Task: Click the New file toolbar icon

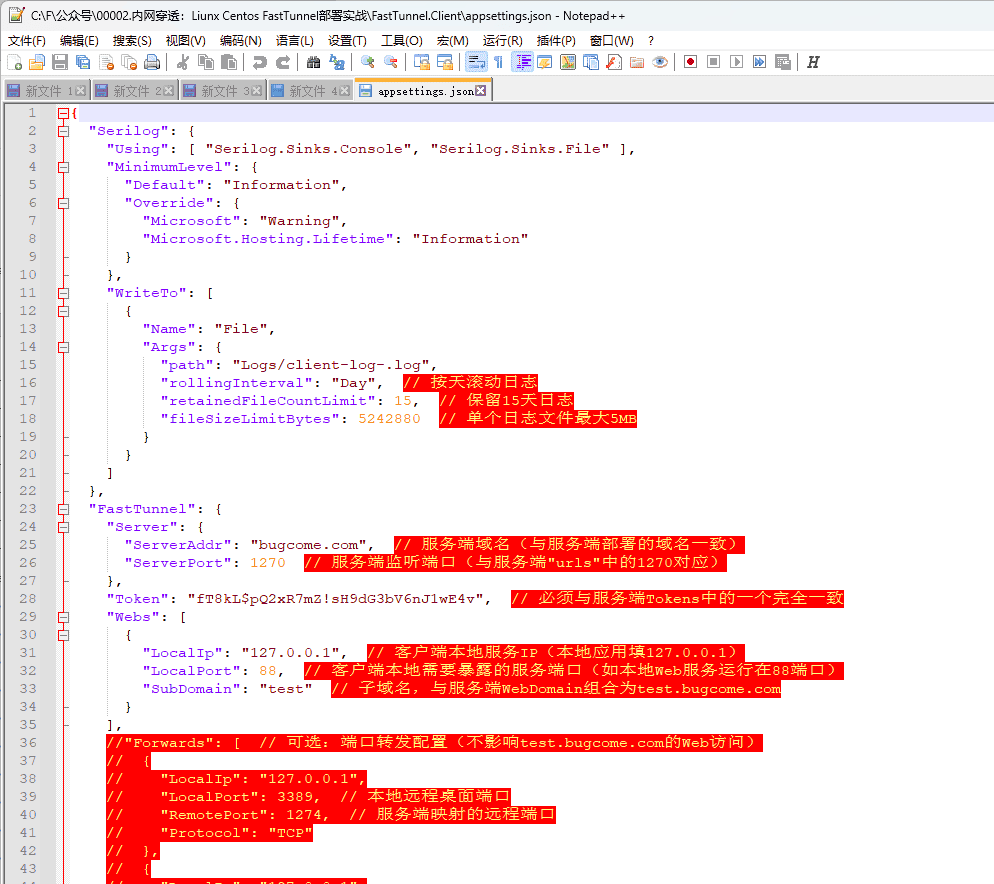Action: click(x=14, y=62)
